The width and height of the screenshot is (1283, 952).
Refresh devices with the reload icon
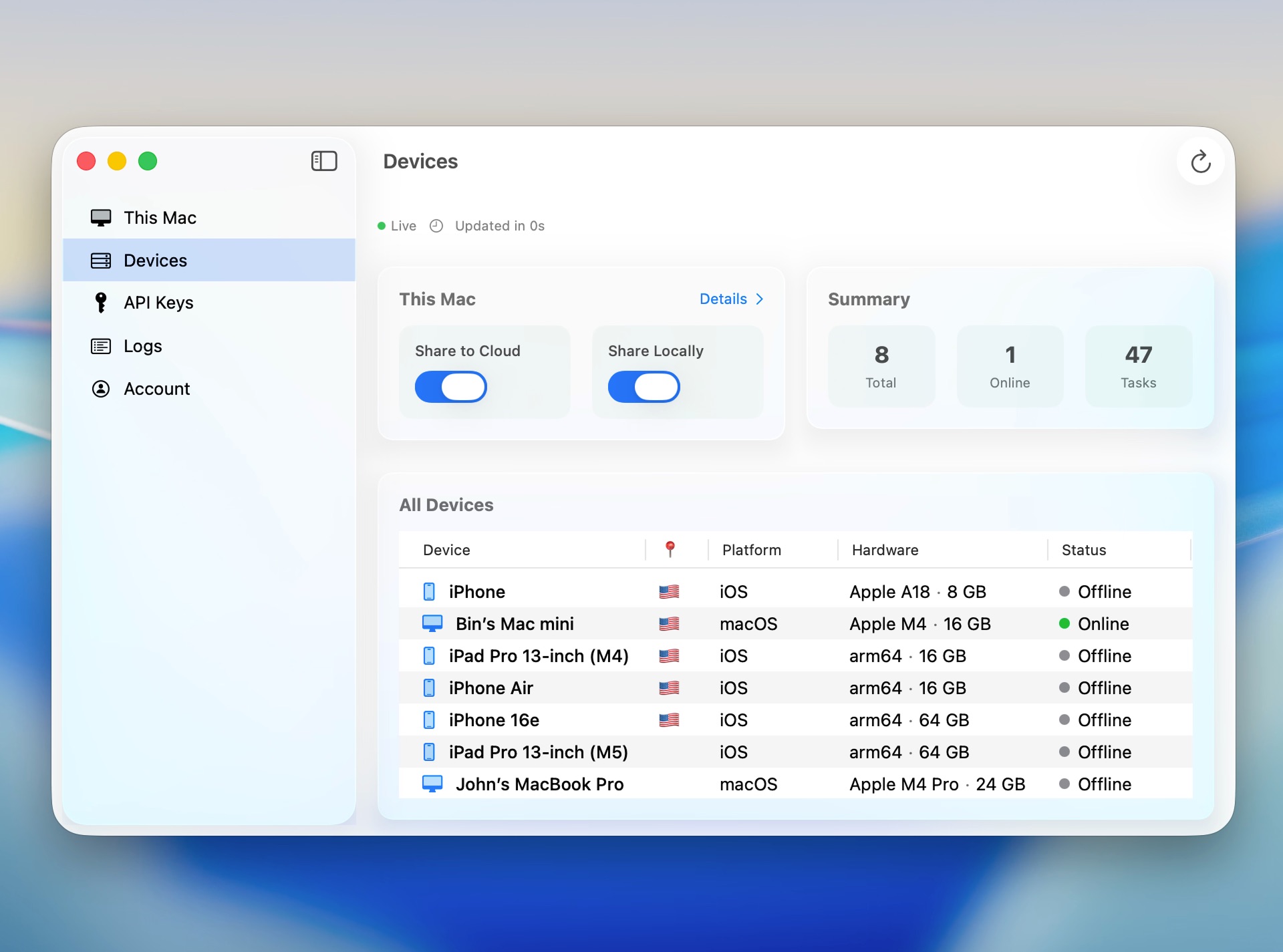pos(1200,161)
